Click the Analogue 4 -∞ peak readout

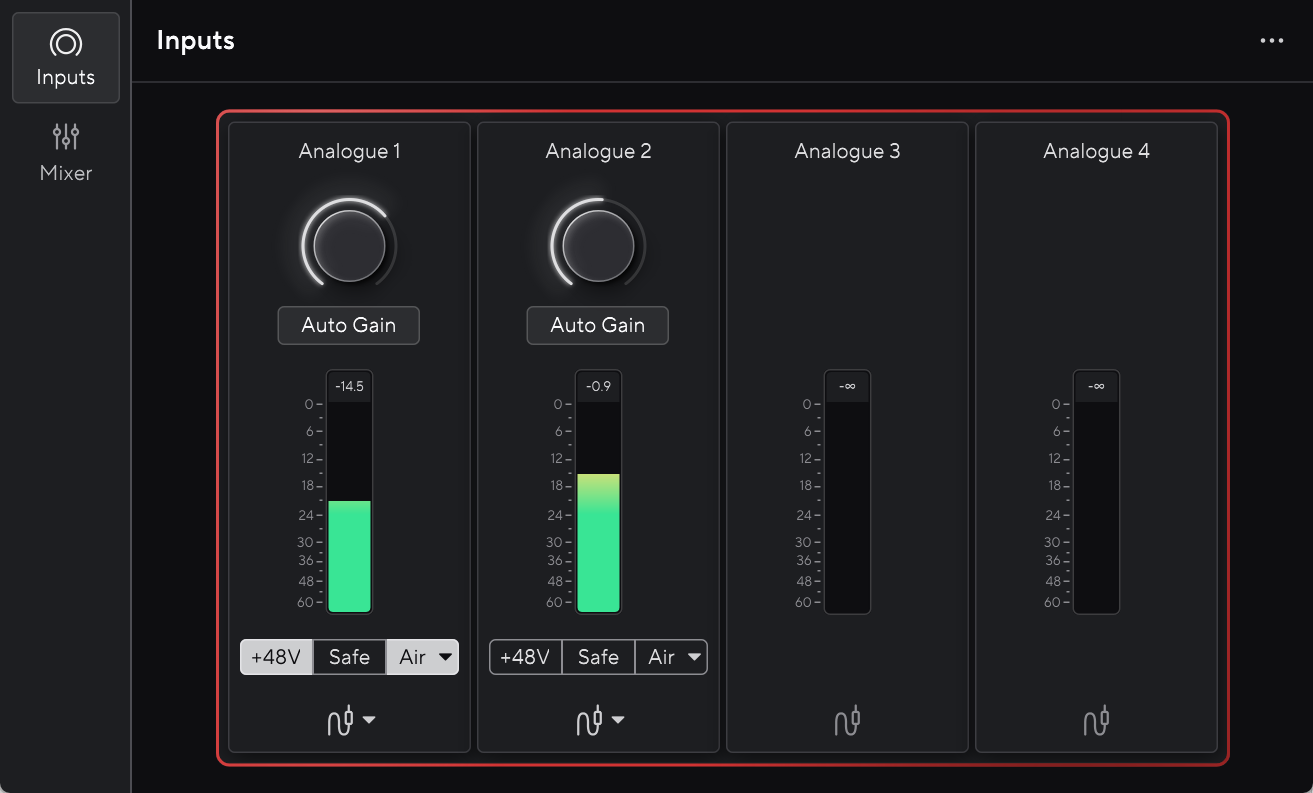point(1096,386)
